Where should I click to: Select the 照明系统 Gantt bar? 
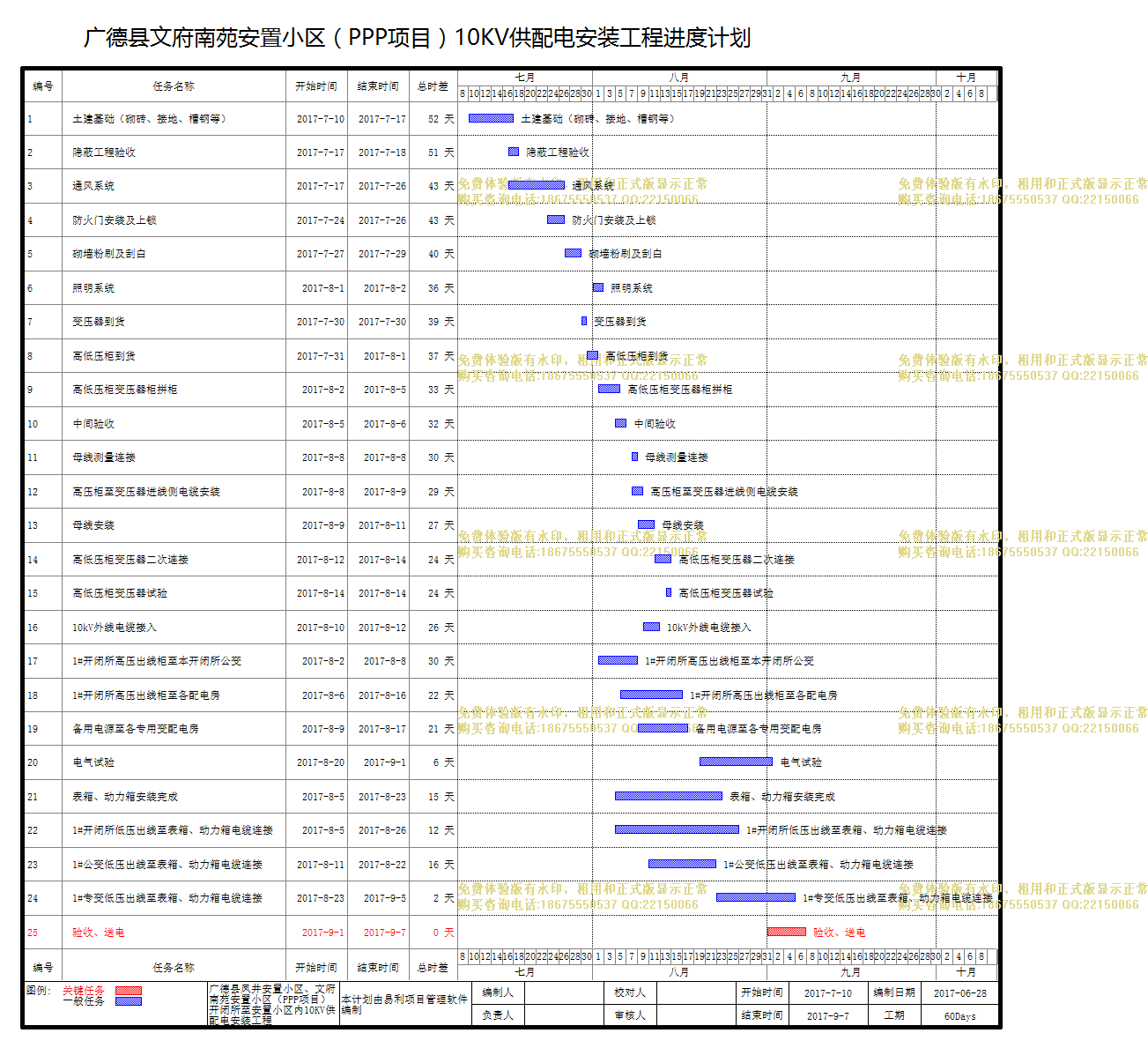[598, 287]
